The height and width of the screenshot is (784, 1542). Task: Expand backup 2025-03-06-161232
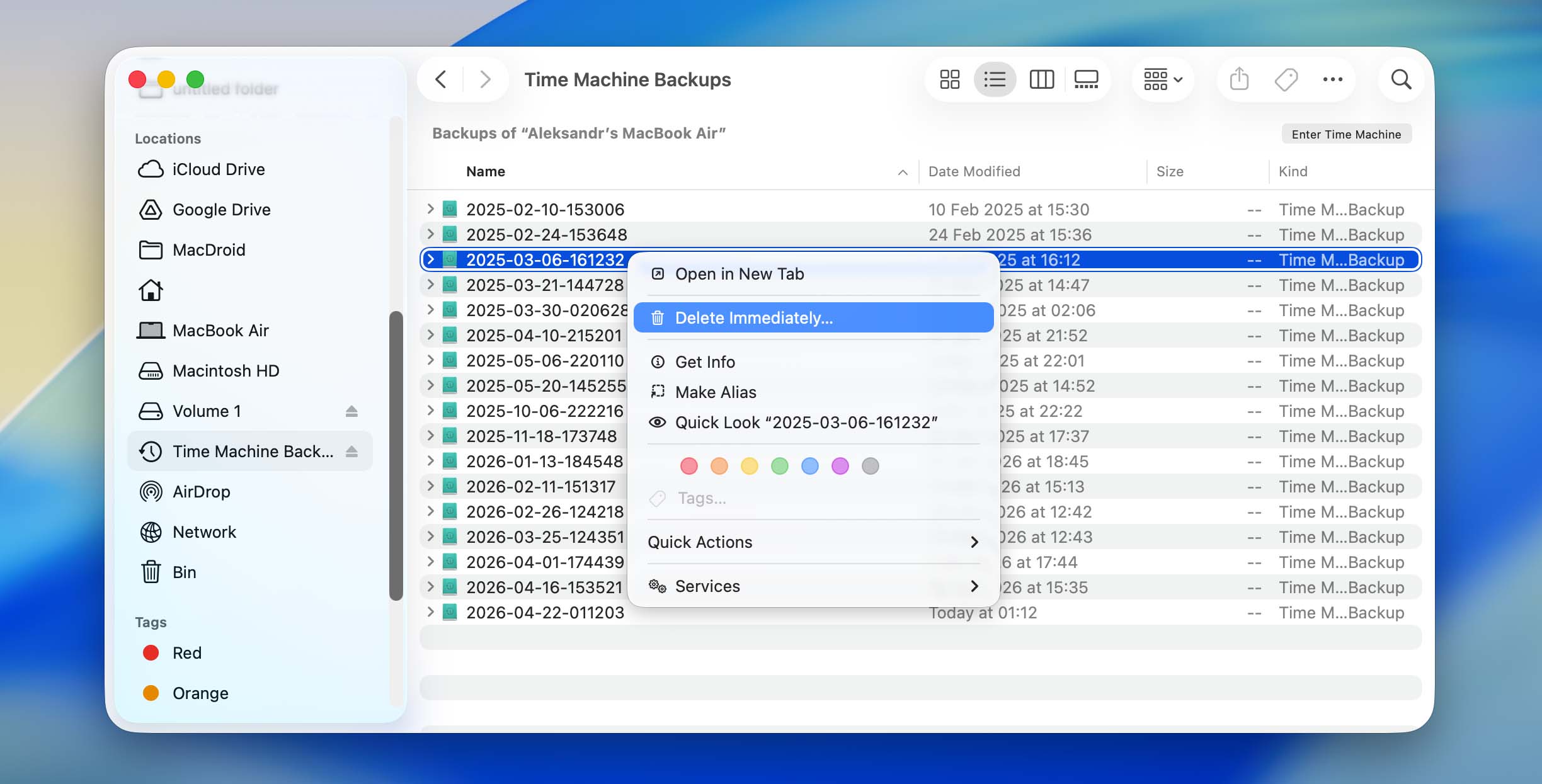click(430, 259)
